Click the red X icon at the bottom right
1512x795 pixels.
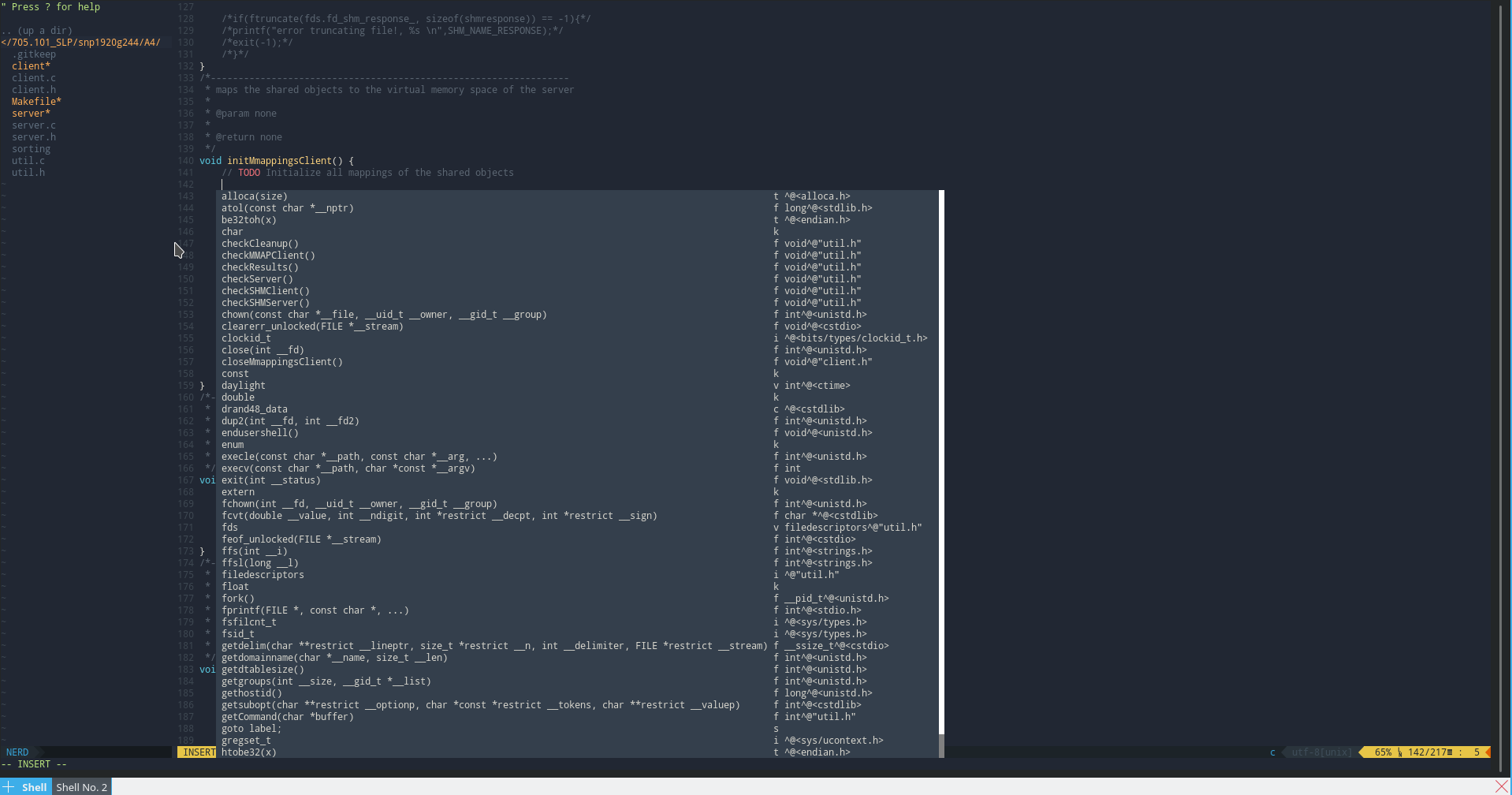[x=1501, y=786]
